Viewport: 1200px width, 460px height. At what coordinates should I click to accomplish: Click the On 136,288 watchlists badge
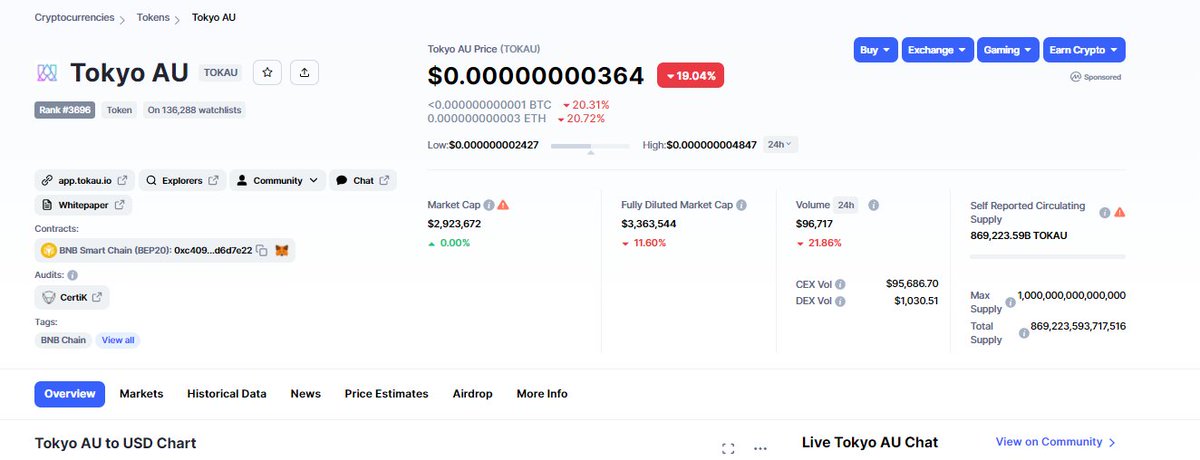coord(193,110)
